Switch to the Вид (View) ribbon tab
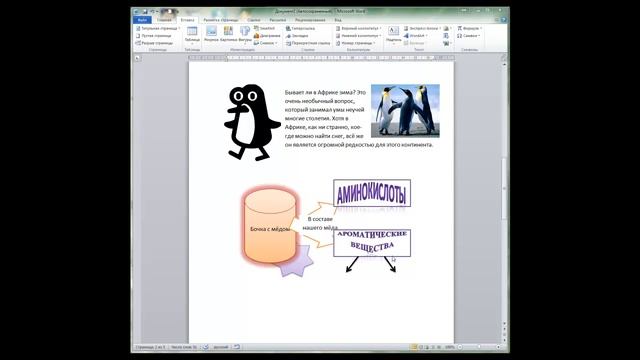The height and width of the screenshot is (360, 640). [338, 20]
